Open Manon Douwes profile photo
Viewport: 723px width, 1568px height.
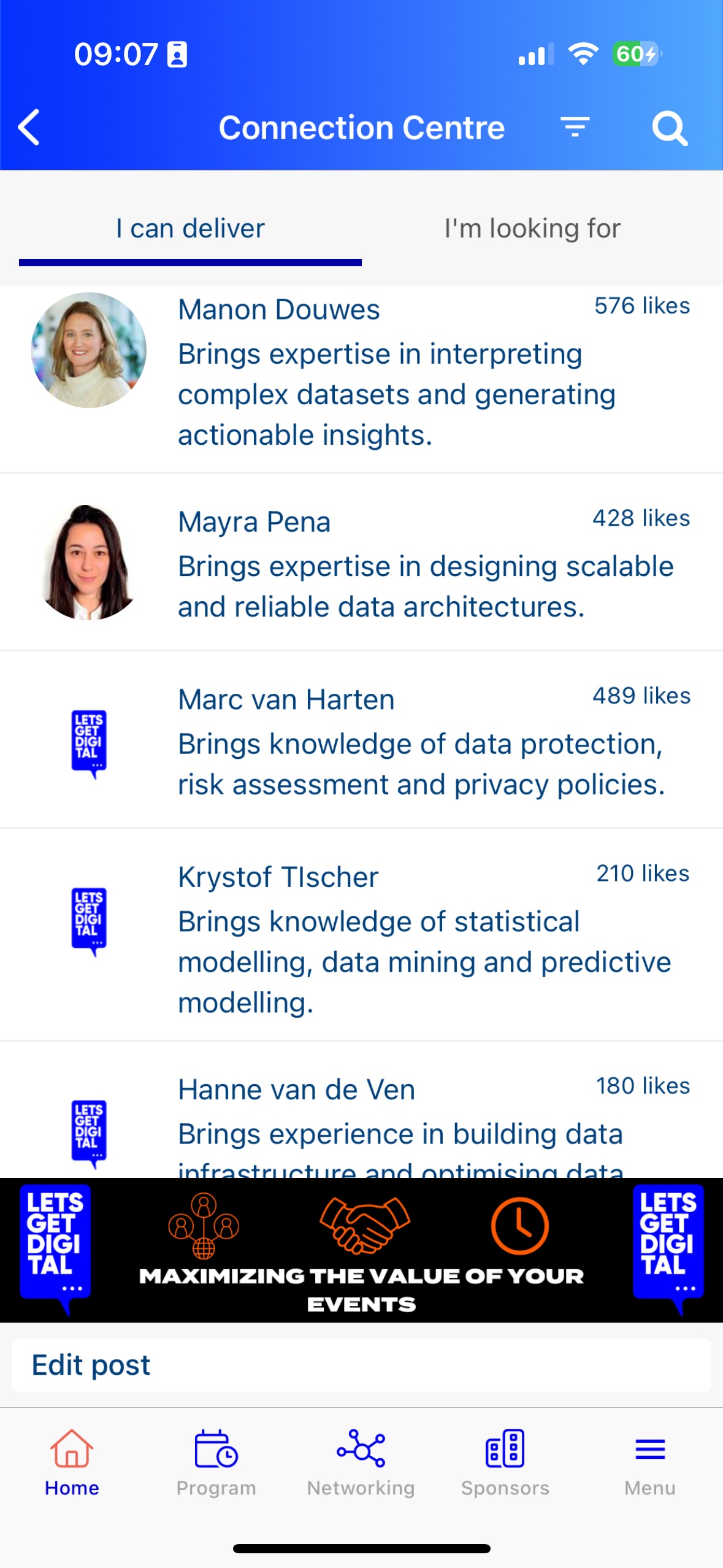[x=89, y=350]
